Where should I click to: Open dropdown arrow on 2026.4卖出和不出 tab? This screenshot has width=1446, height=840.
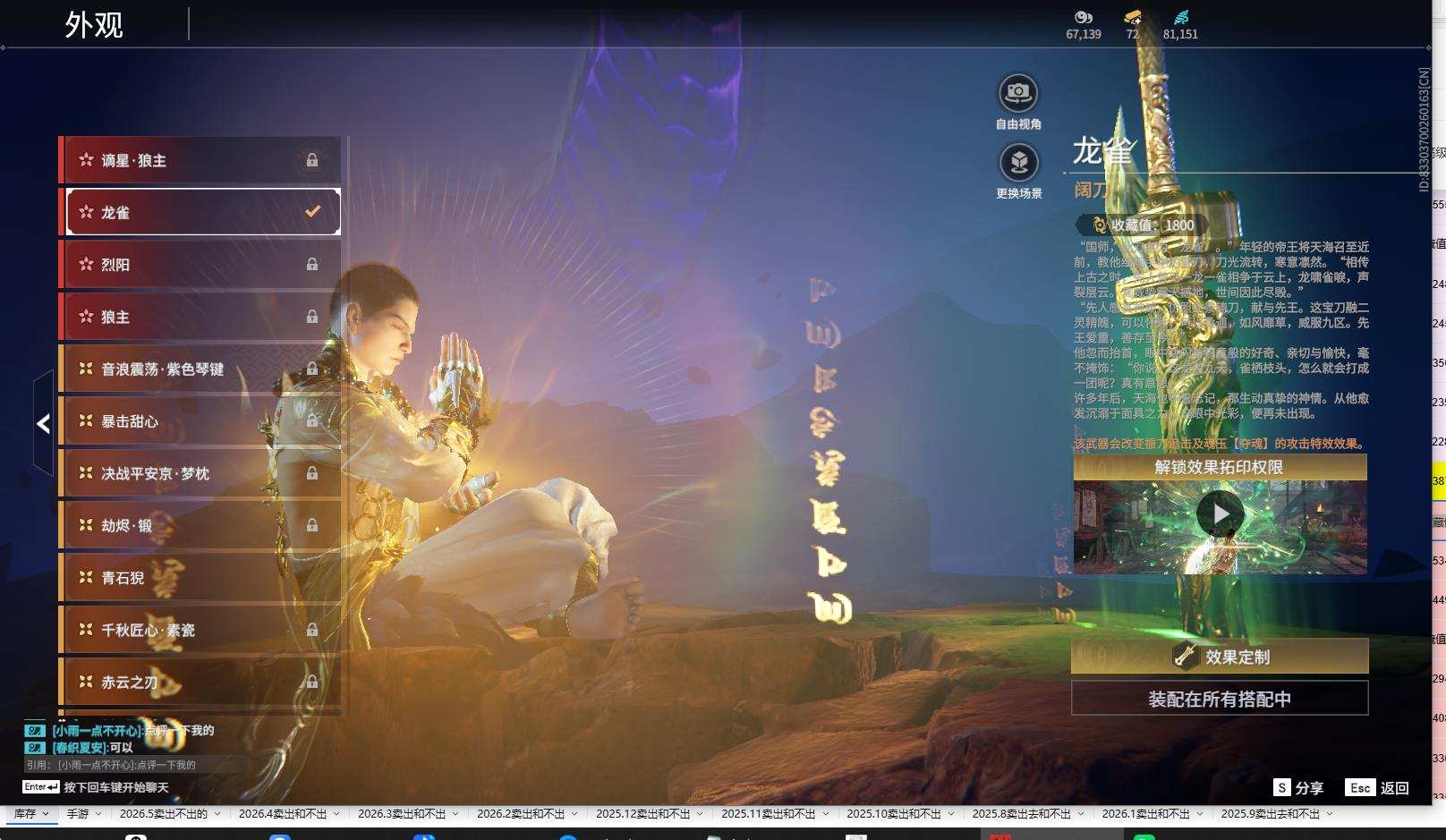[x=336, y=814]
